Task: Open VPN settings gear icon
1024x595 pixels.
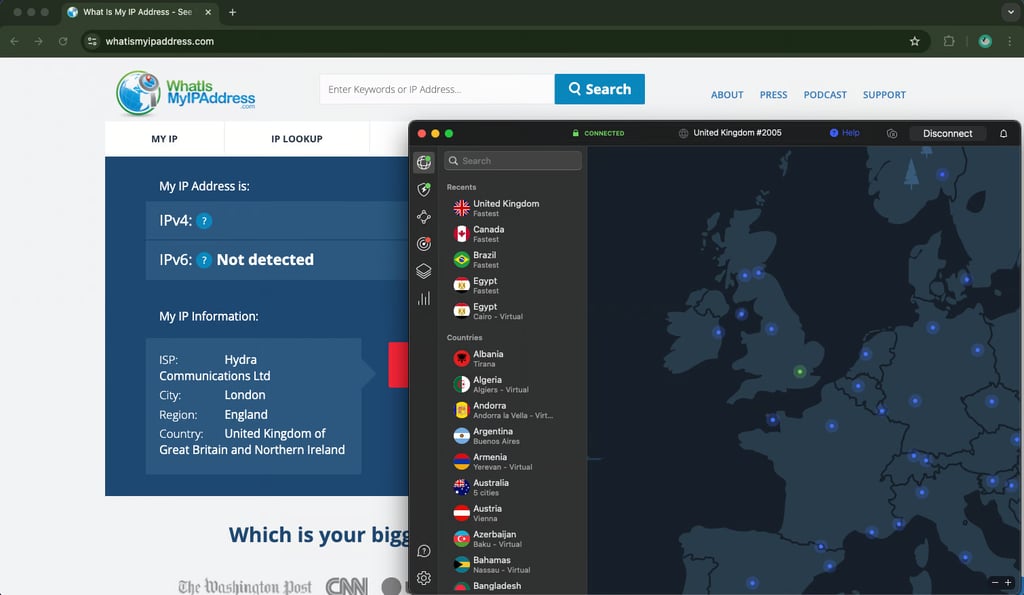Action: coord(424,578)
